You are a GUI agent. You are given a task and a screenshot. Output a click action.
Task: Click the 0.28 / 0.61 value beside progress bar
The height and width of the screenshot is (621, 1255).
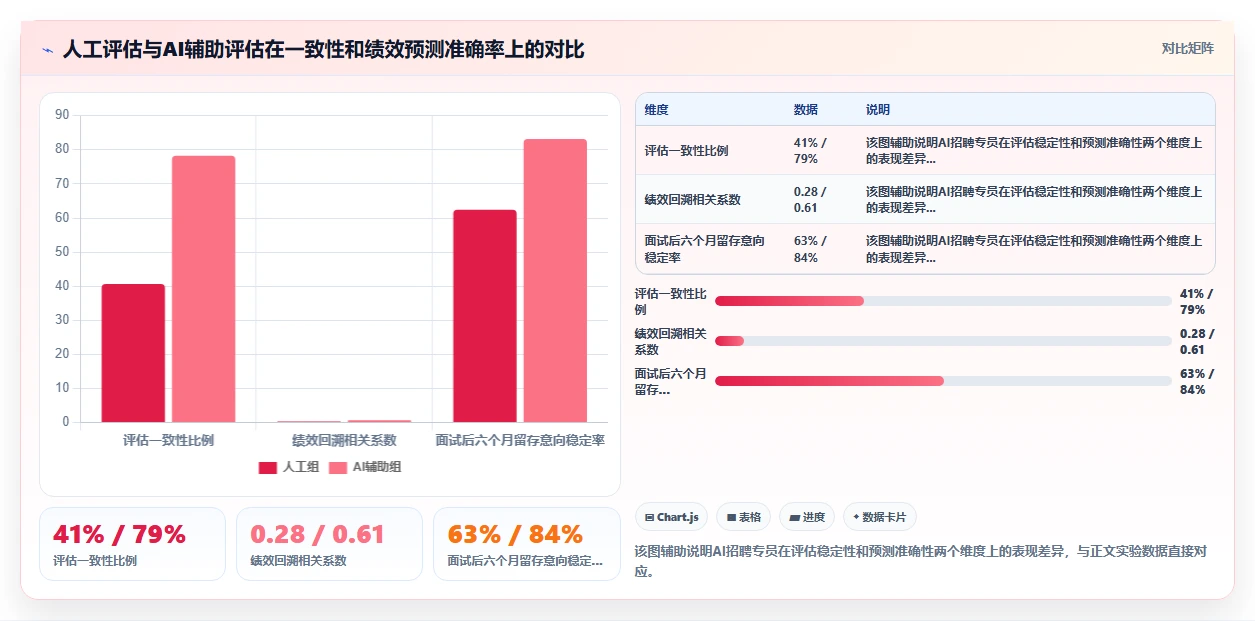tap(1197, 341)
